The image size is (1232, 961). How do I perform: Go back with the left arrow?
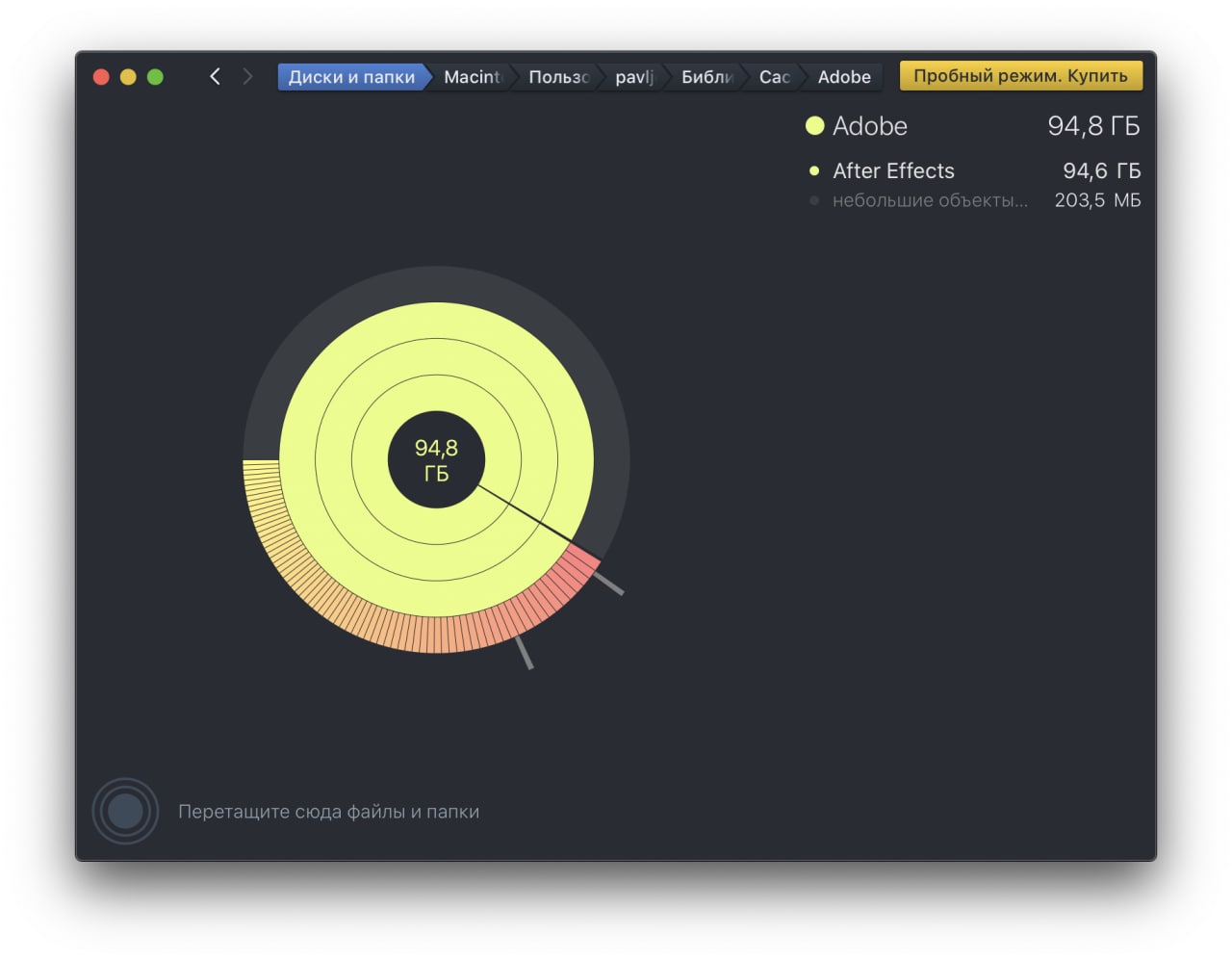pos(215,76)
